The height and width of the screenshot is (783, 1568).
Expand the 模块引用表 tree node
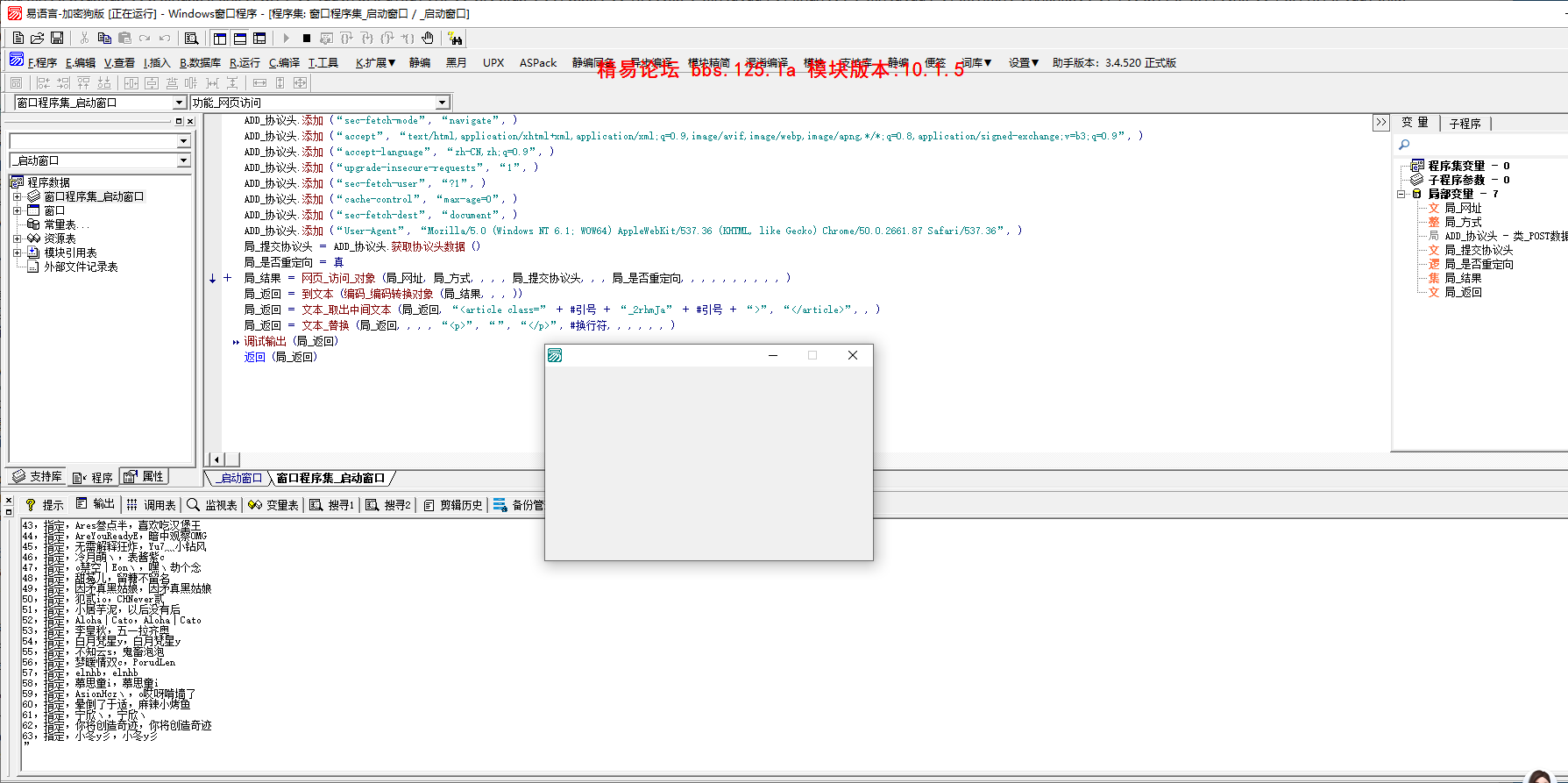click(x=17, y=253)
